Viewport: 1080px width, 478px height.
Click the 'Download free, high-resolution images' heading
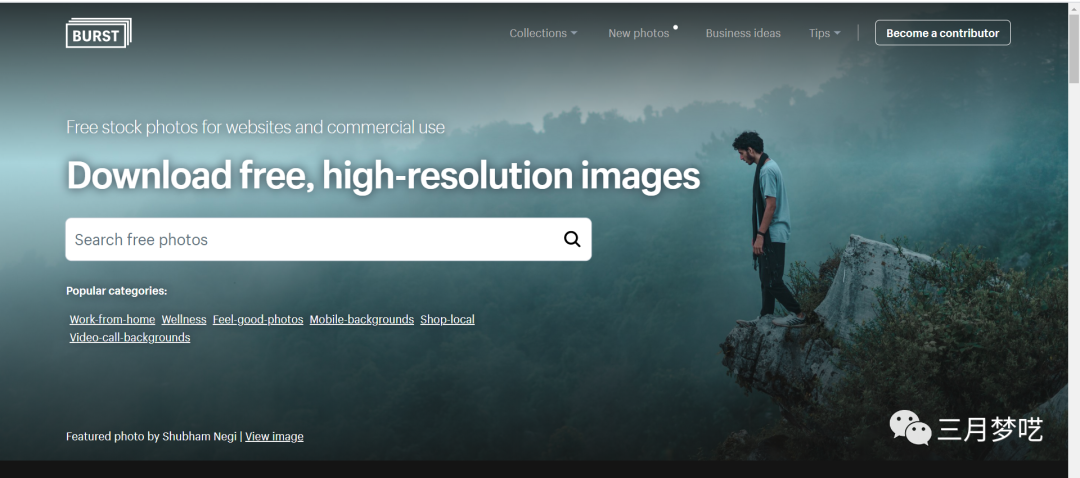[383, 175]
